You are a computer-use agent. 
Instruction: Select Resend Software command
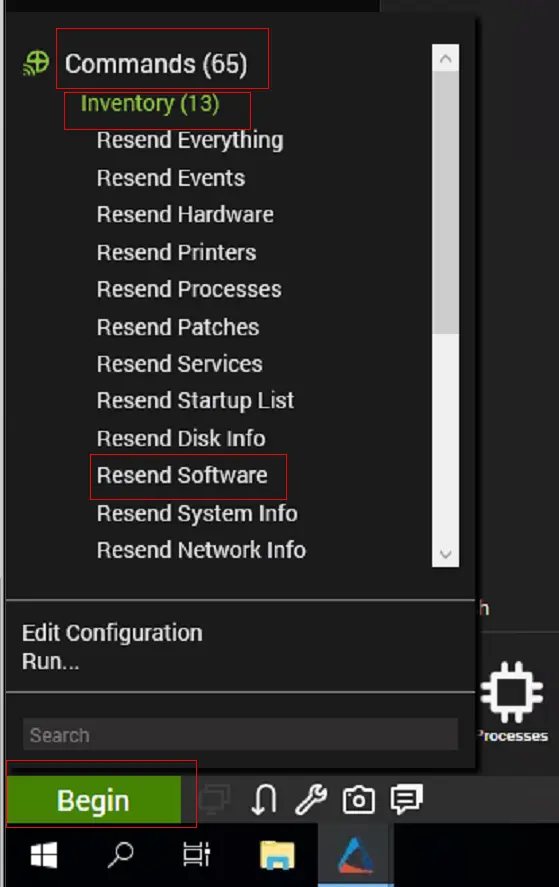182,475
